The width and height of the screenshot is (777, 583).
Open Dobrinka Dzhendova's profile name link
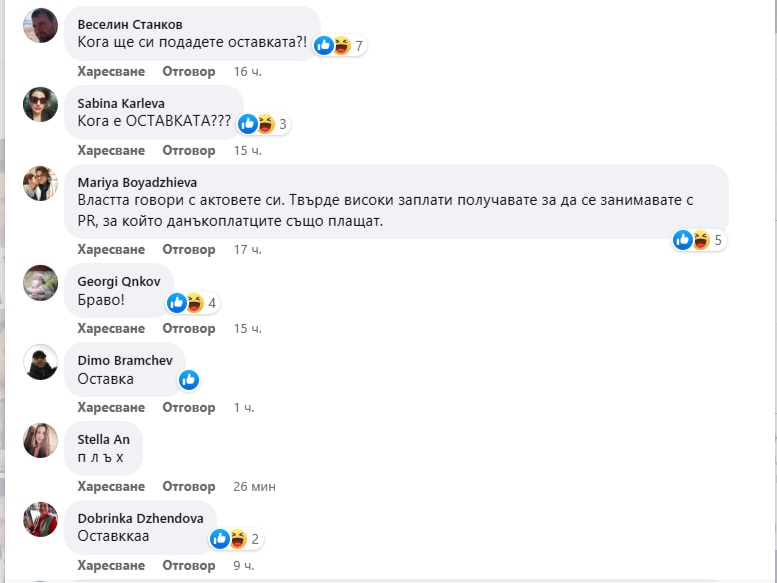140,518
